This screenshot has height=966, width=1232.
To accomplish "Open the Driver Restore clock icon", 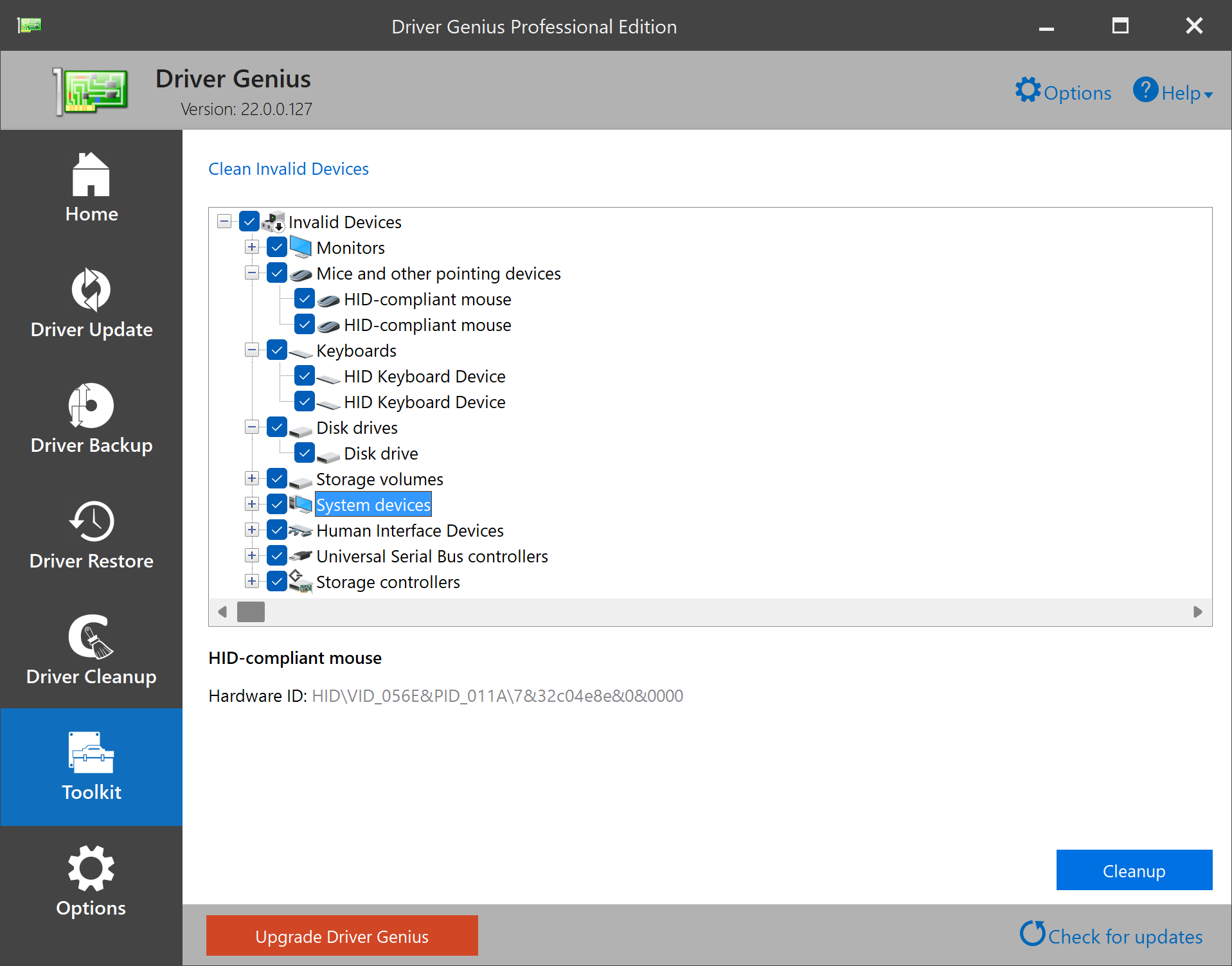I will click(x=91, y=521).
